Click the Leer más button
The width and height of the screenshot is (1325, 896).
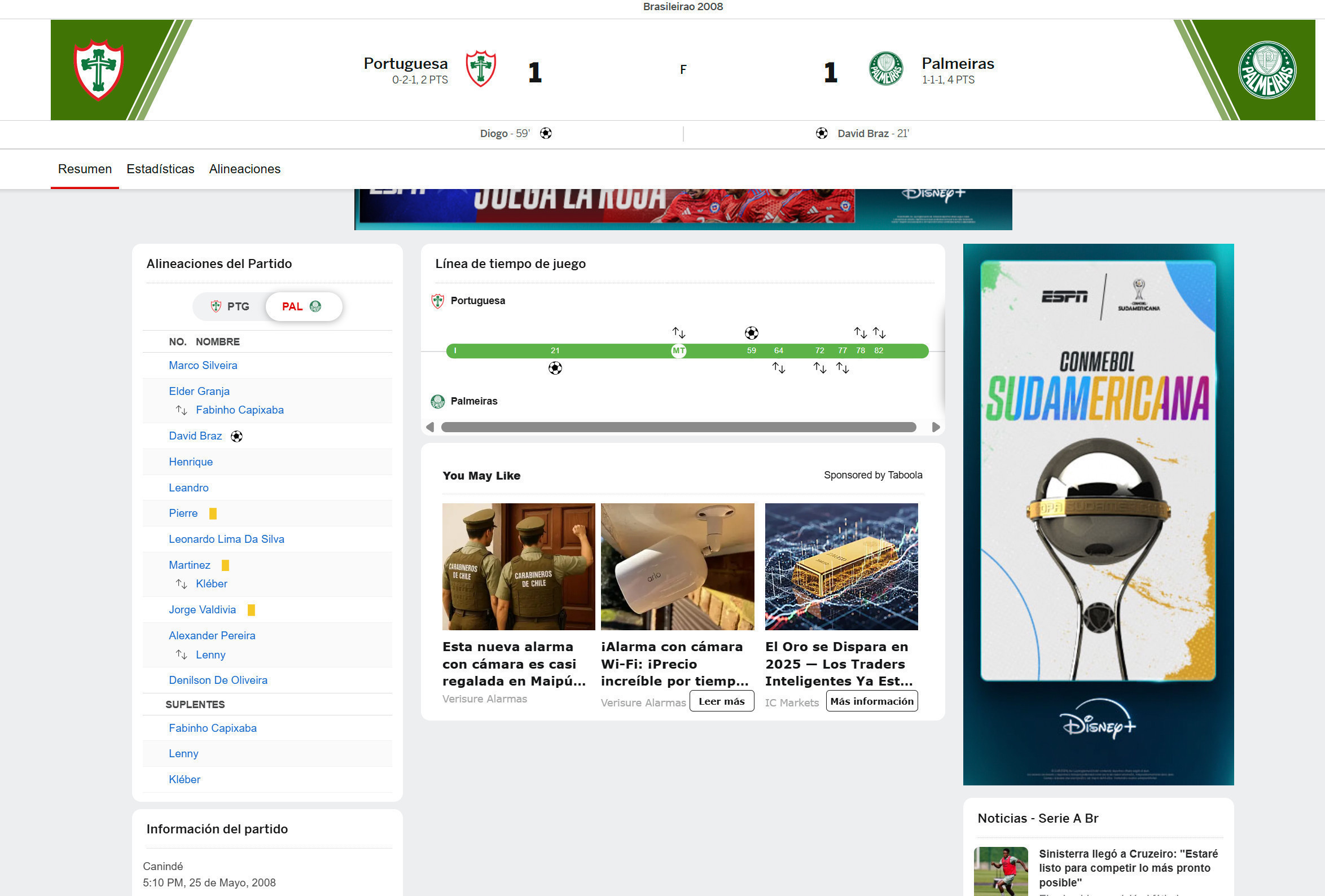coord(722,701)
